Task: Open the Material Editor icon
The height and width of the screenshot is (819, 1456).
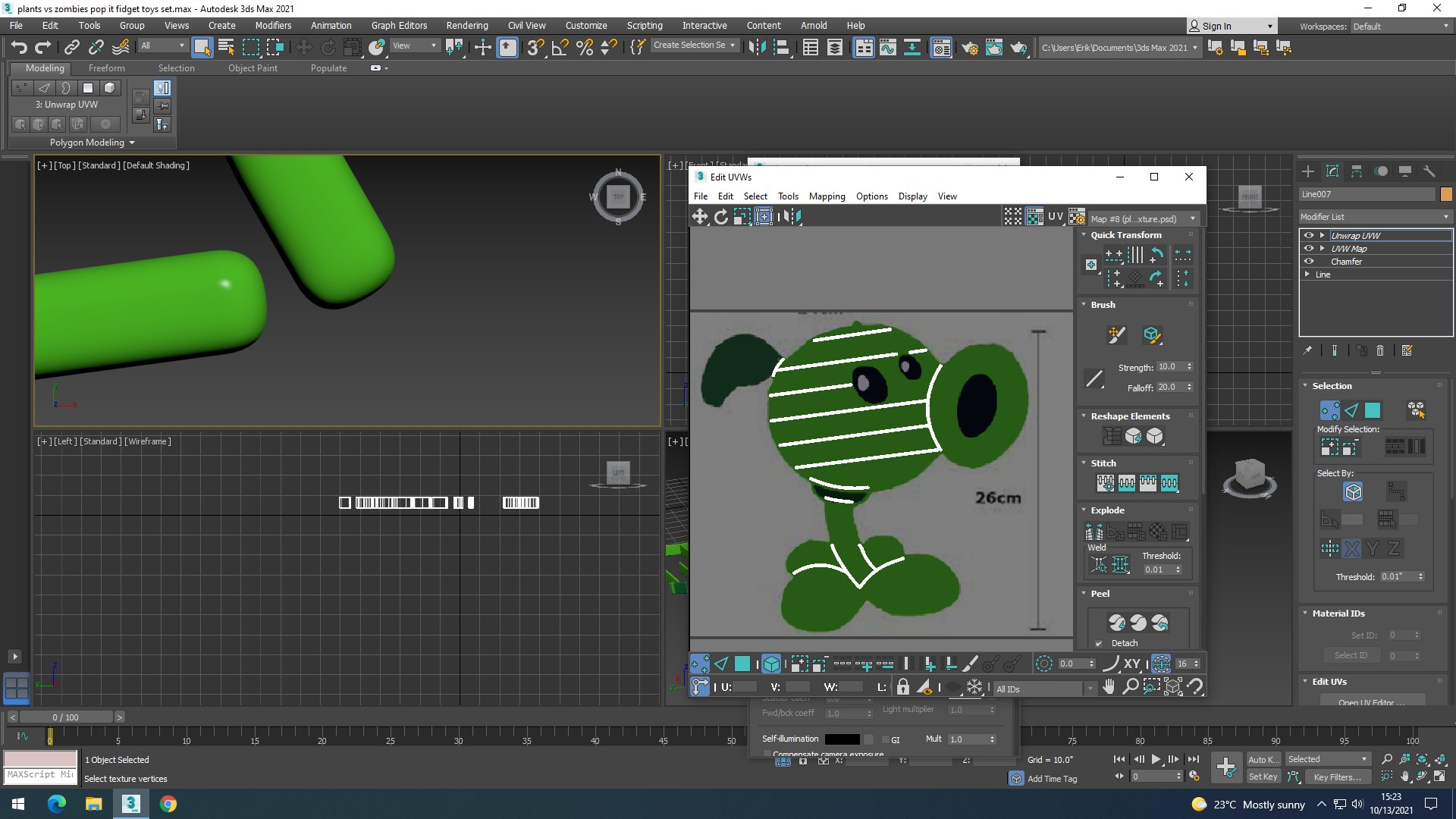Action: click(x=941, y=48)
